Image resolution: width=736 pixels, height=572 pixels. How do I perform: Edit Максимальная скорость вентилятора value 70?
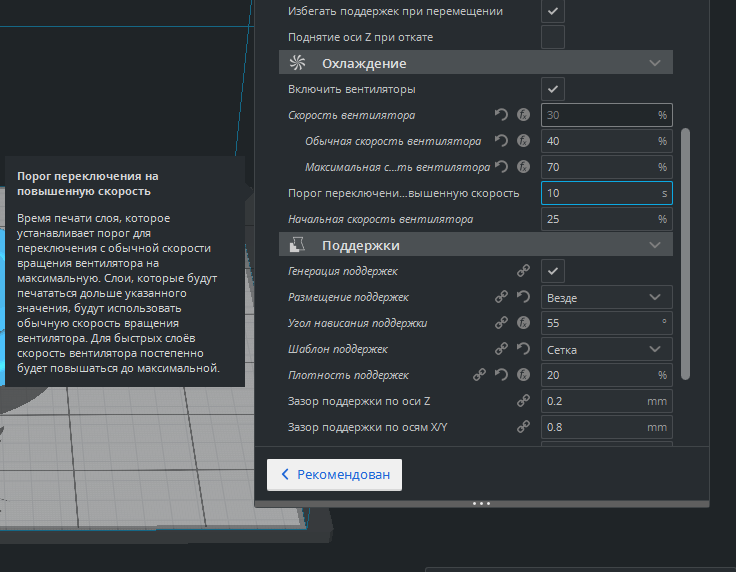tap(606, 167)
